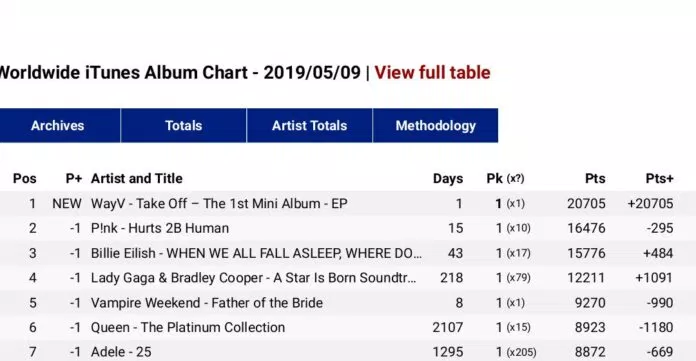Open the View full table link
696x361 pixels.
point(432,72)
